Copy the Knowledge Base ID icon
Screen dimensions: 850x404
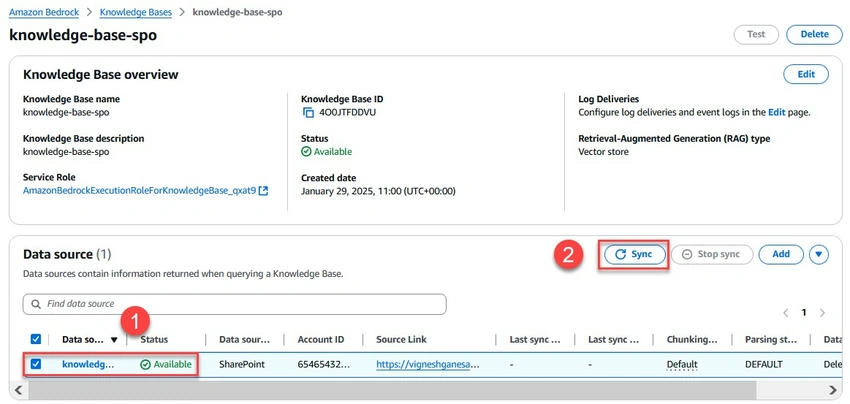coord(308,113)
